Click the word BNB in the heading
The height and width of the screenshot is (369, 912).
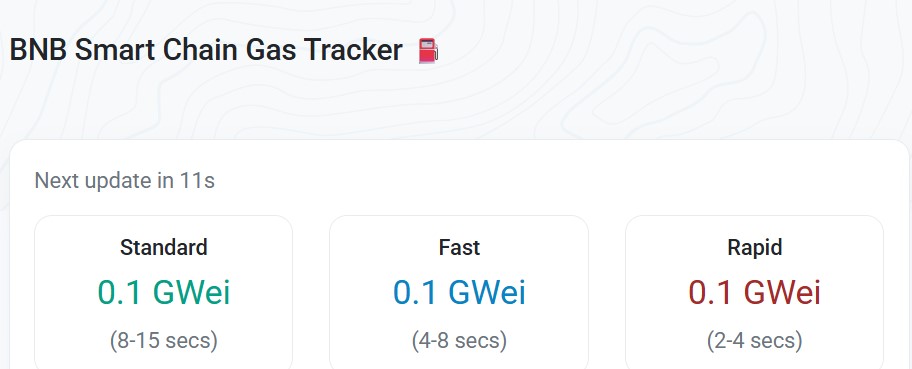[x=38, y=50]
